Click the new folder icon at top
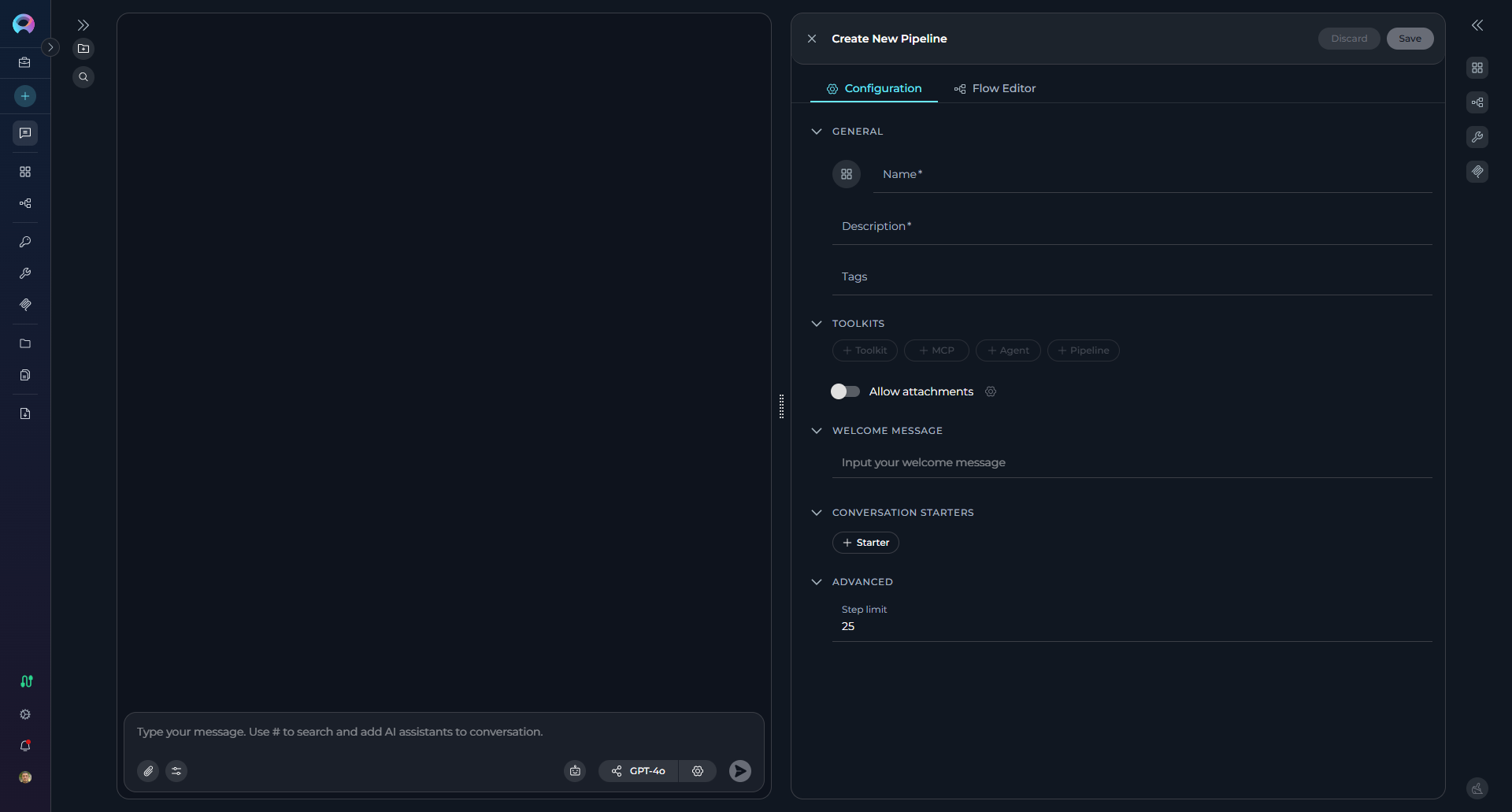The width and height of the screenshot is (1512, 812). point(83,49)
